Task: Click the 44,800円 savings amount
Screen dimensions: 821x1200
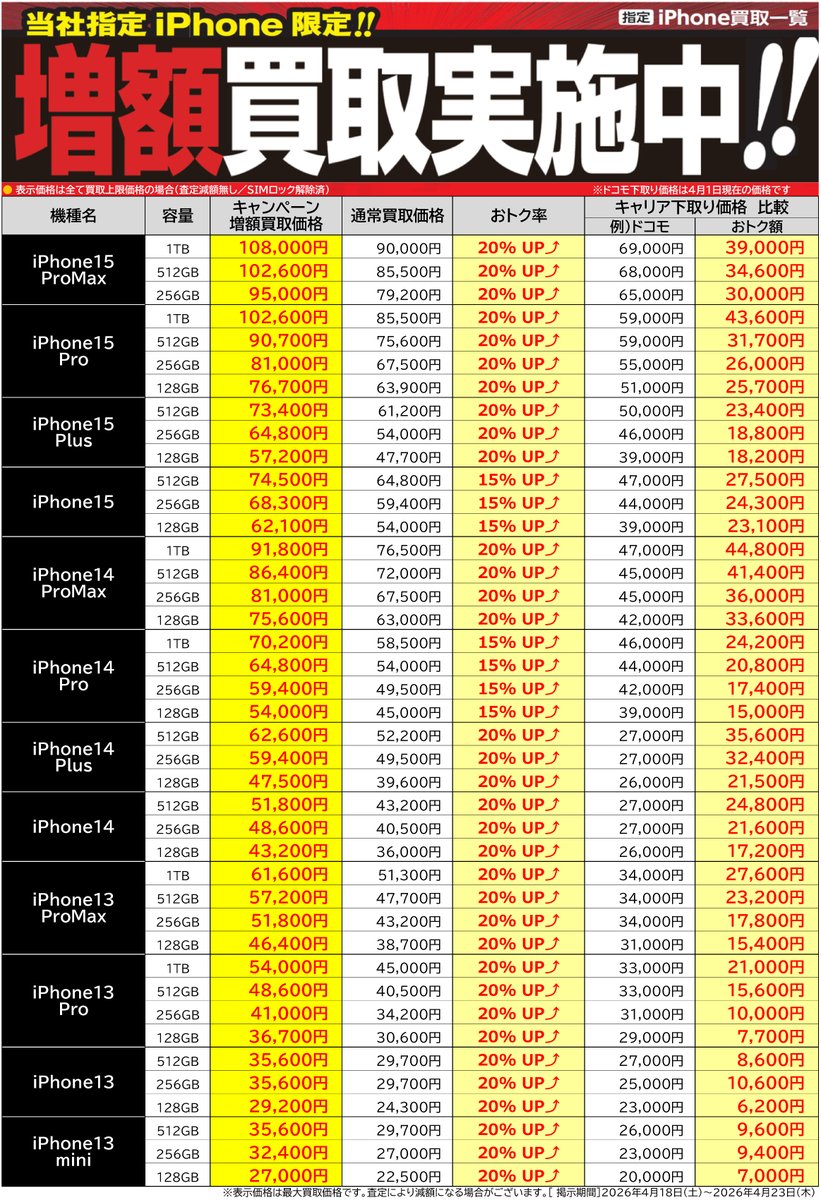Action: (x=765, y=549)
